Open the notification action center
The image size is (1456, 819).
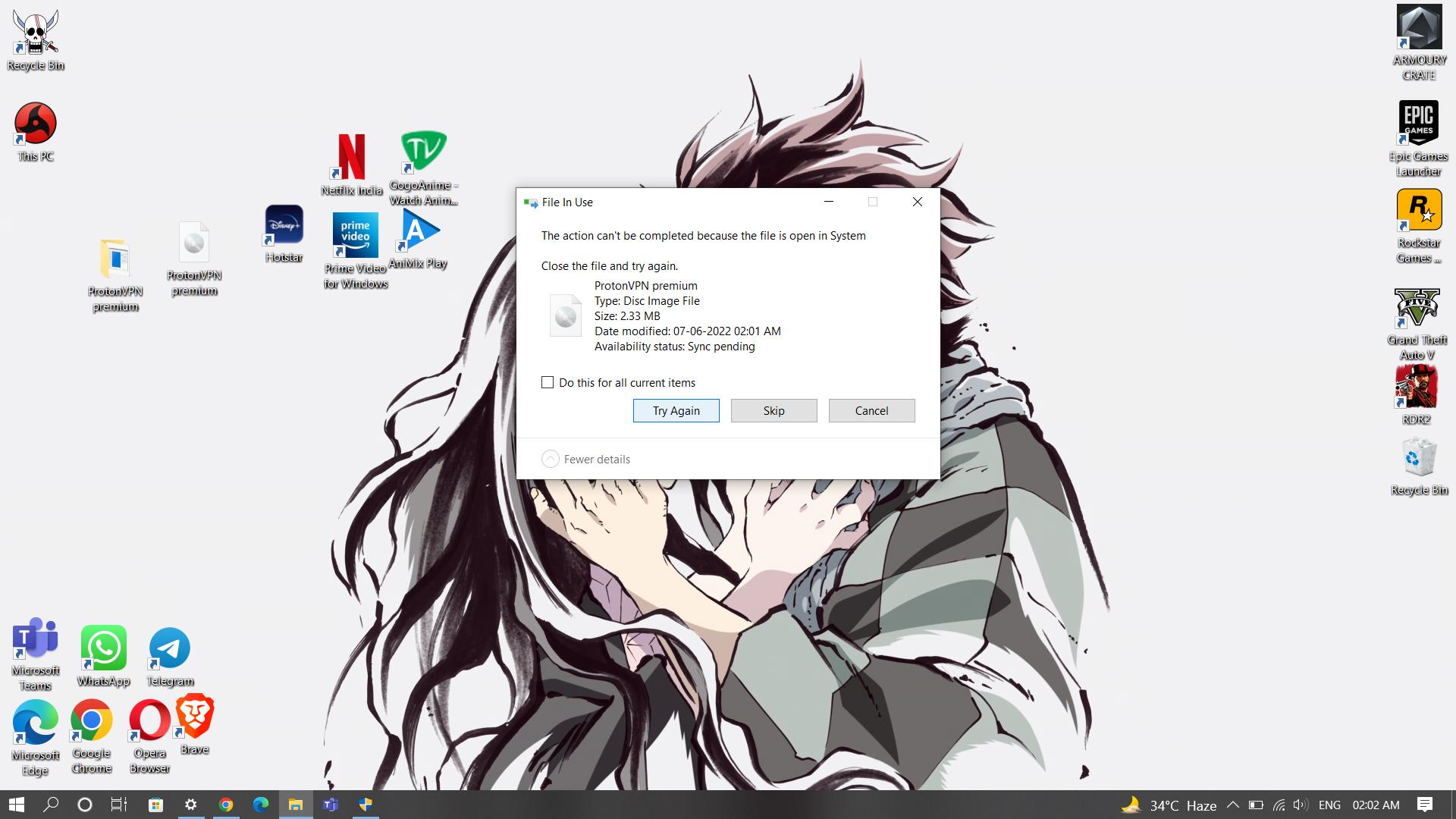(x=1424, y=805)
